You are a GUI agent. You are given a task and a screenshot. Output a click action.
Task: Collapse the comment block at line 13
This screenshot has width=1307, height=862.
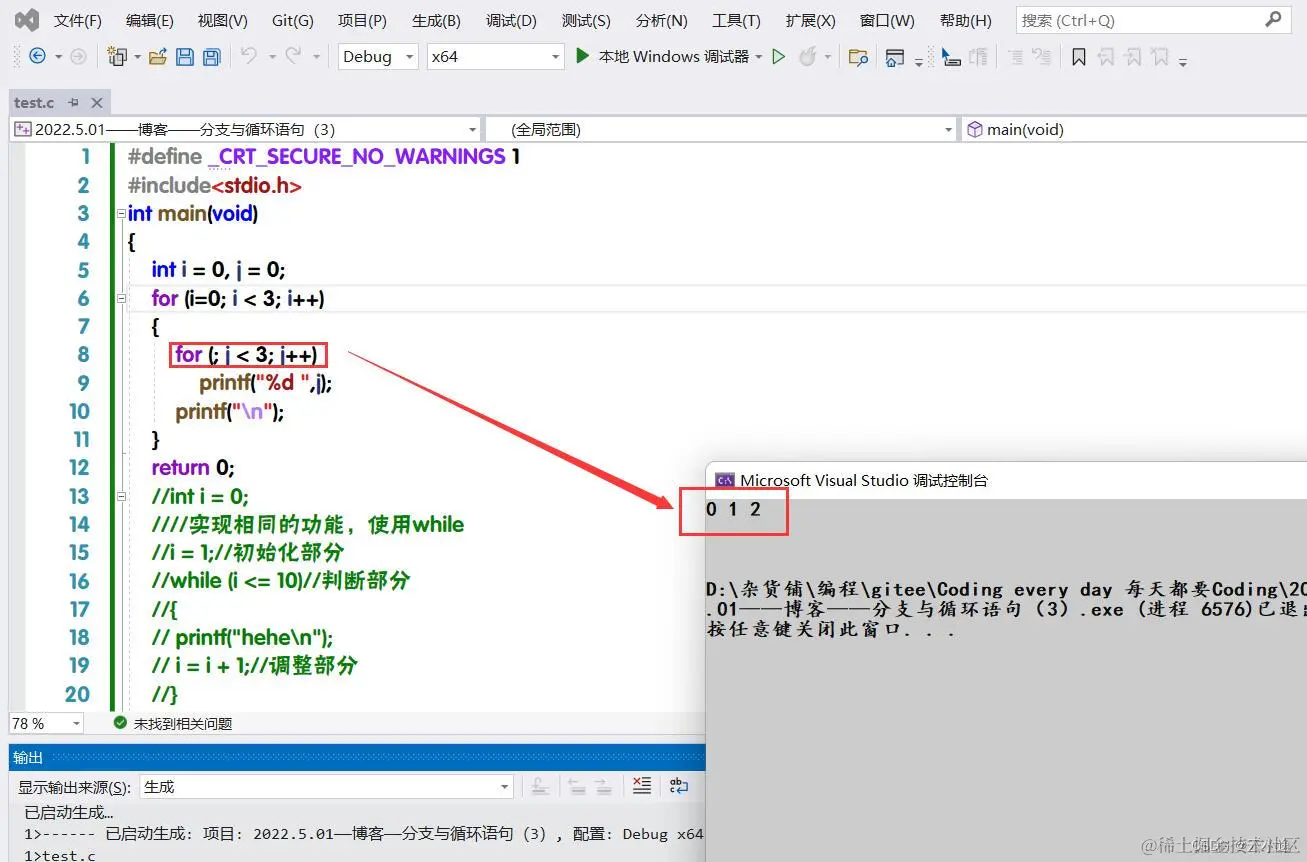[121, 496]
